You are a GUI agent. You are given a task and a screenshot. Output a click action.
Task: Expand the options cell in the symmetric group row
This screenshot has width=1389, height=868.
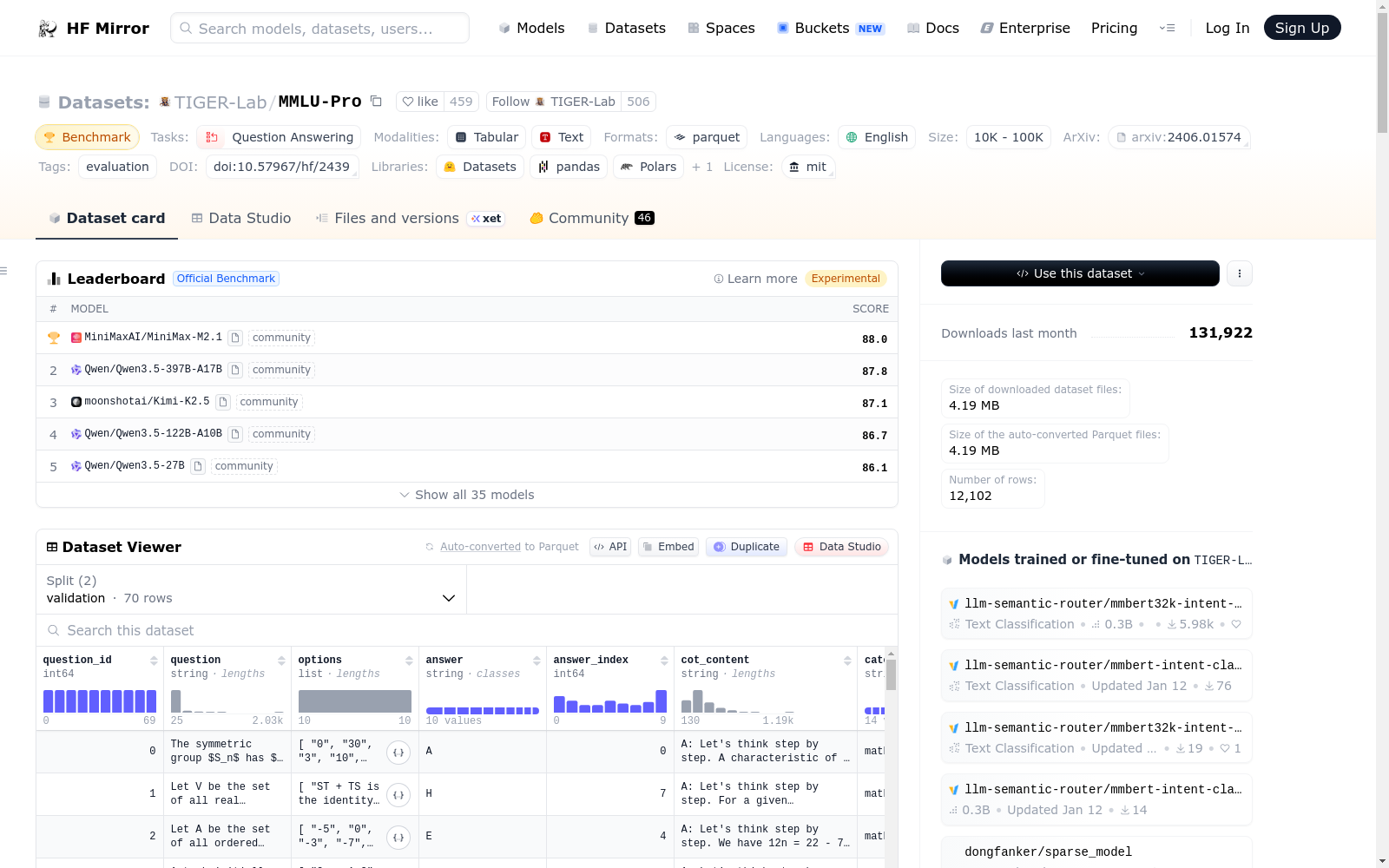pyautogui.click(x=398, y=752)
